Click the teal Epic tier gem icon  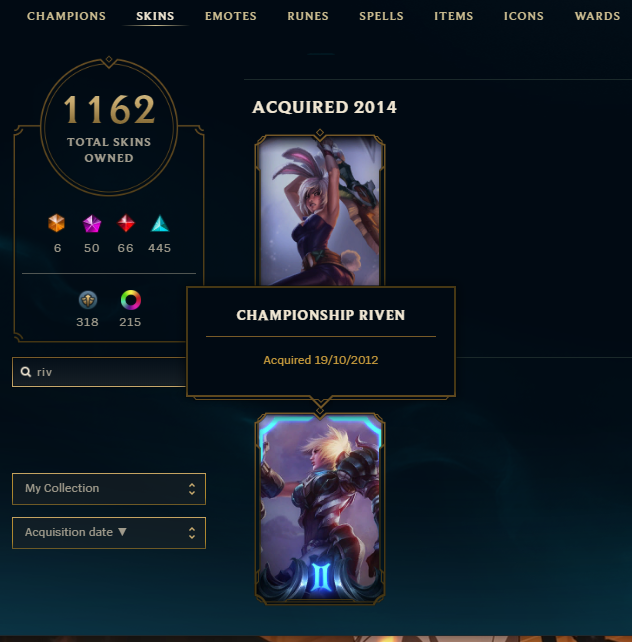(x=160, y=224)
